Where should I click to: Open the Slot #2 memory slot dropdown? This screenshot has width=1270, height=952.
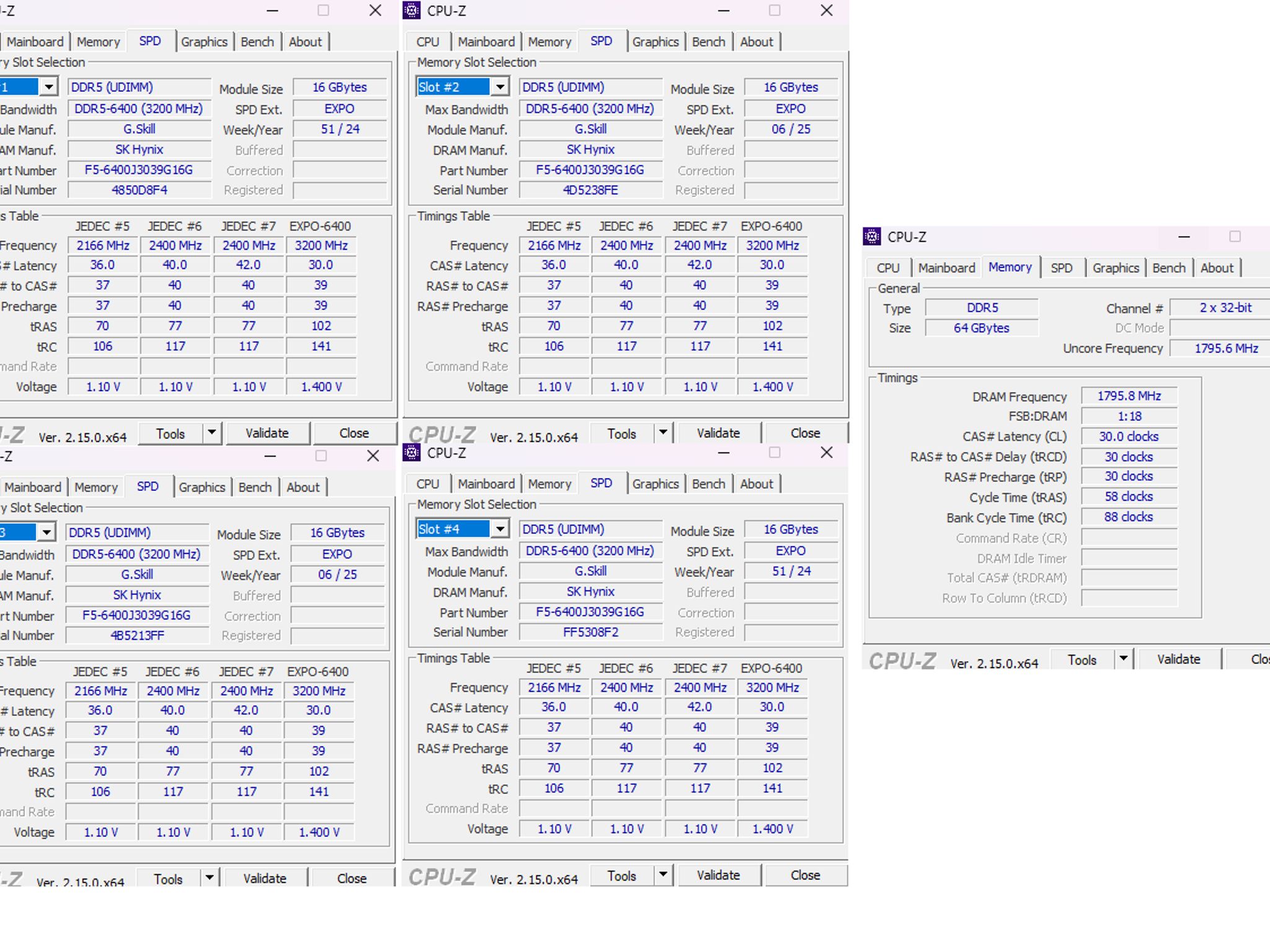[x=500, y=87]
